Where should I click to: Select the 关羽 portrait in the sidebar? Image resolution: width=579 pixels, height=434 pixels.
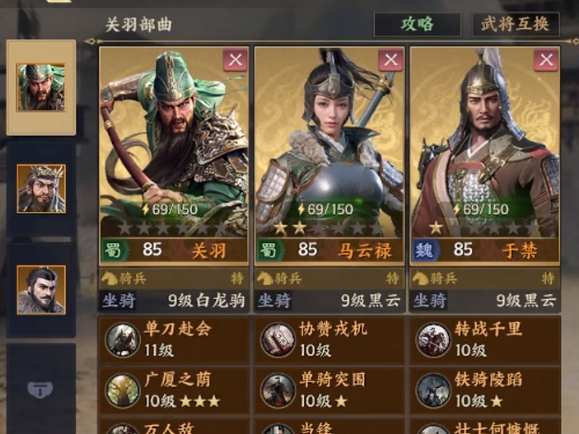[x=41, y=88]
